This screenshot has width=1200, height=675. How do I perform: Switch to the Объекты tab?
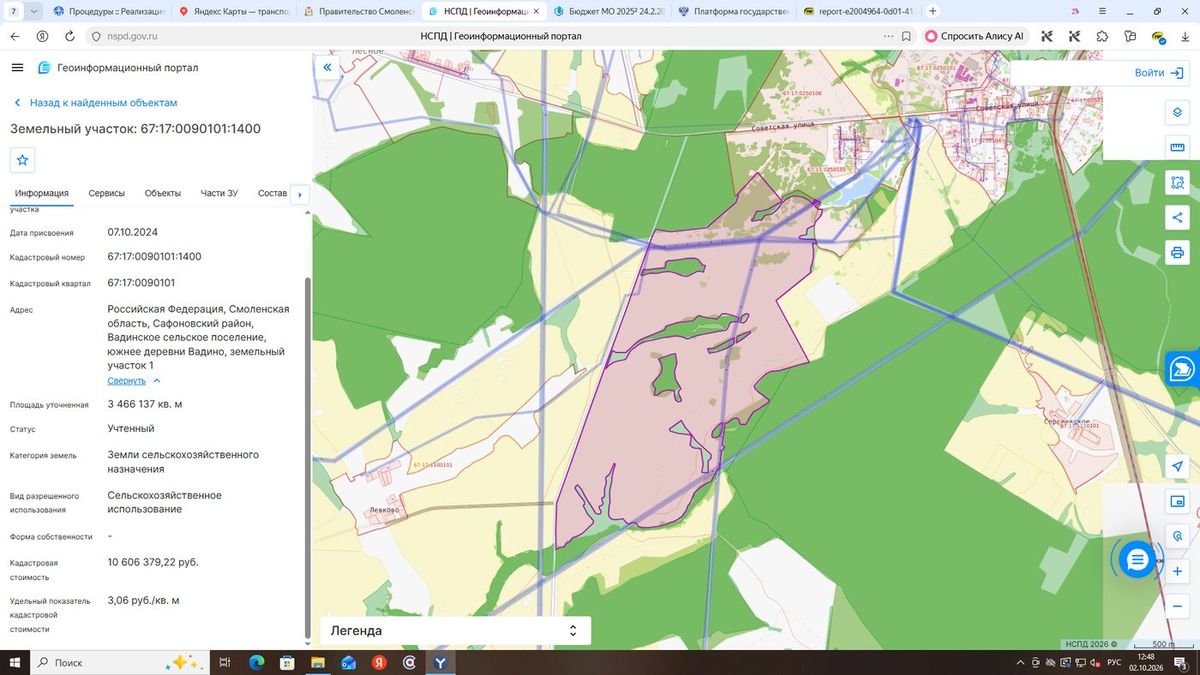[x=163, y=193]
